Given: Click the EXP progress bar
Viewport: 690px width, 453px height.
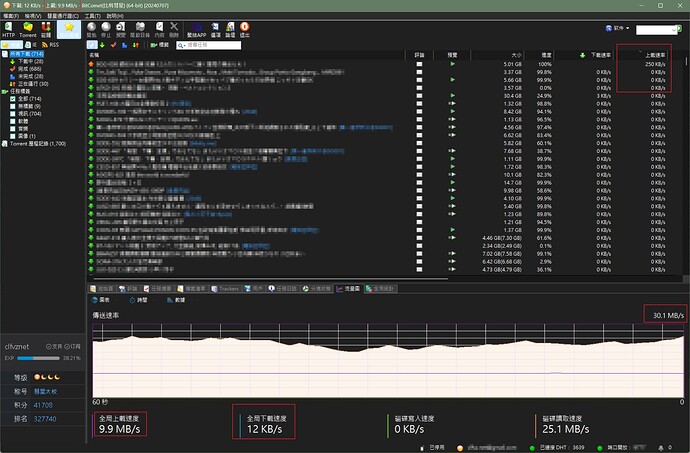Looking at the screenshot, I should 38,358.
